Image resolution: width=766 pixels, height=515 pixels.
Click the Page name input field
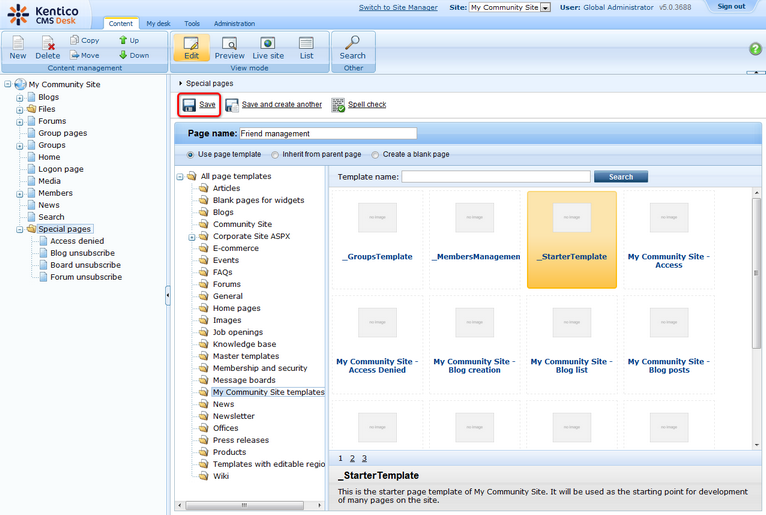point(328,133)
